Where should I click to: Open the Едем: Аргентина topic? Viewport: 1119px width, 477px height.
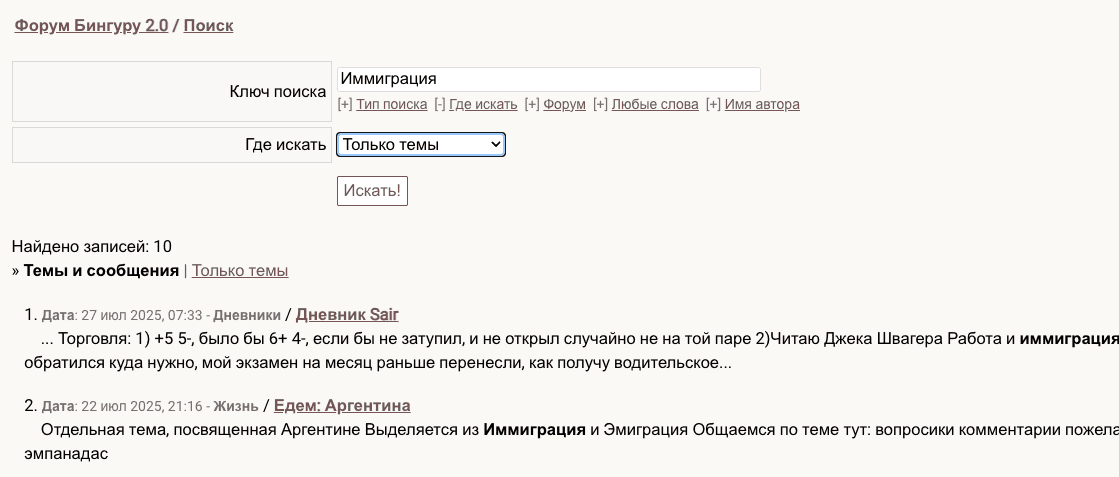341,406
